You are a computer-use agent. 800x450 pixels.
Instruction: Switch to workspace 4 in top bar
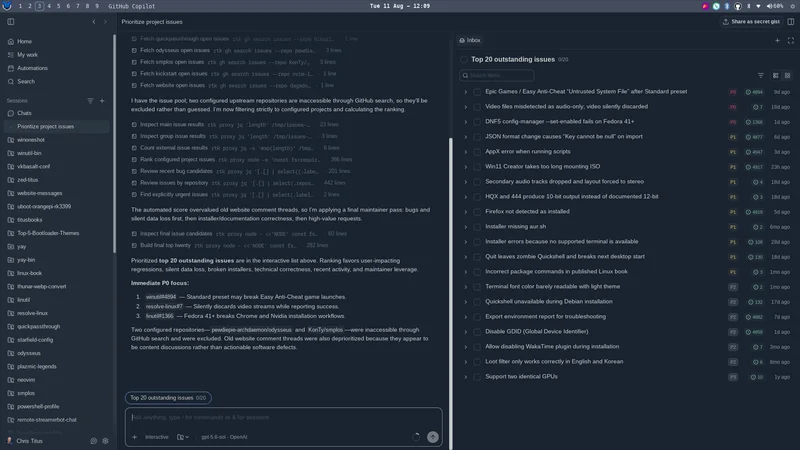[49, 6]
